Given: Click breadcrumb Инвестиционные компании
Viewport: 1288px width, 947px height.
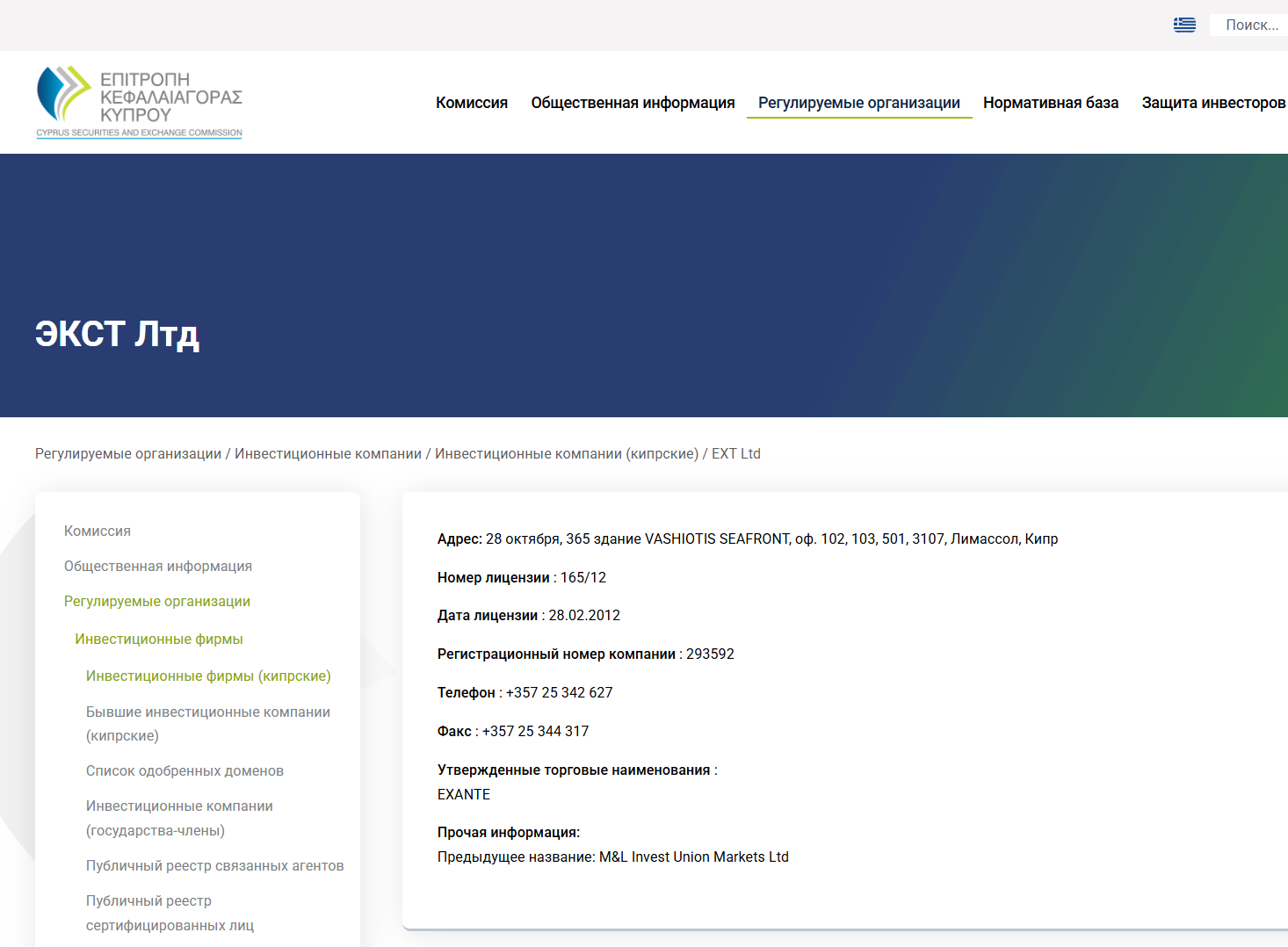Looking at the screenshot, I should click(x=328, y=453).
